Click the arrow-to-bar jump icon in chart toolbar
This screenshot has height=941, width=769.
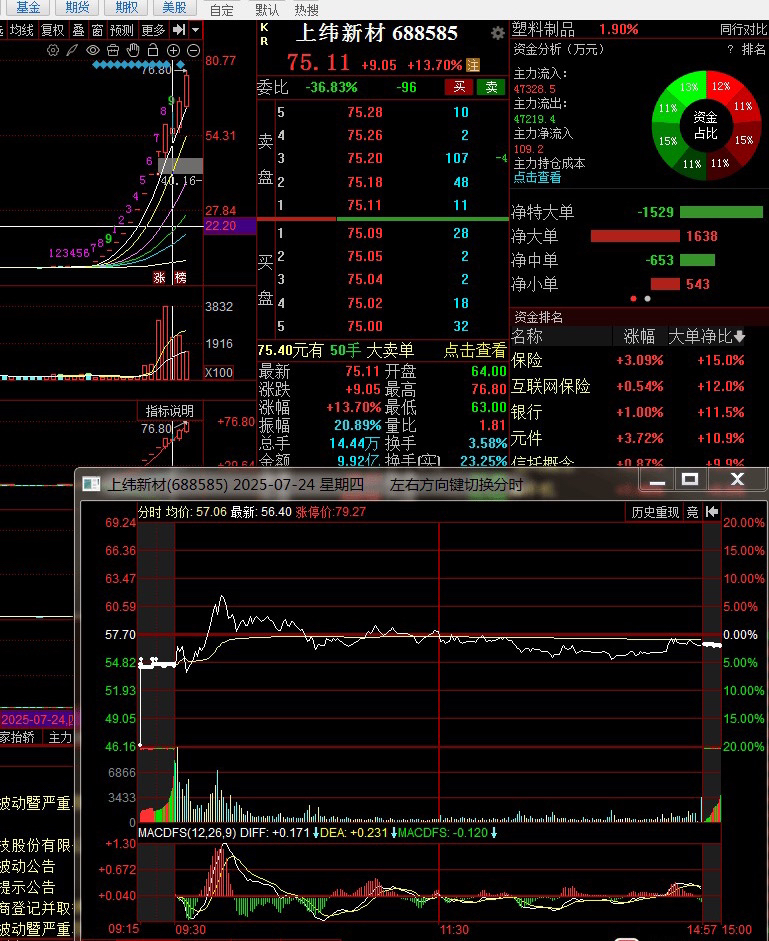pos(178,29)
